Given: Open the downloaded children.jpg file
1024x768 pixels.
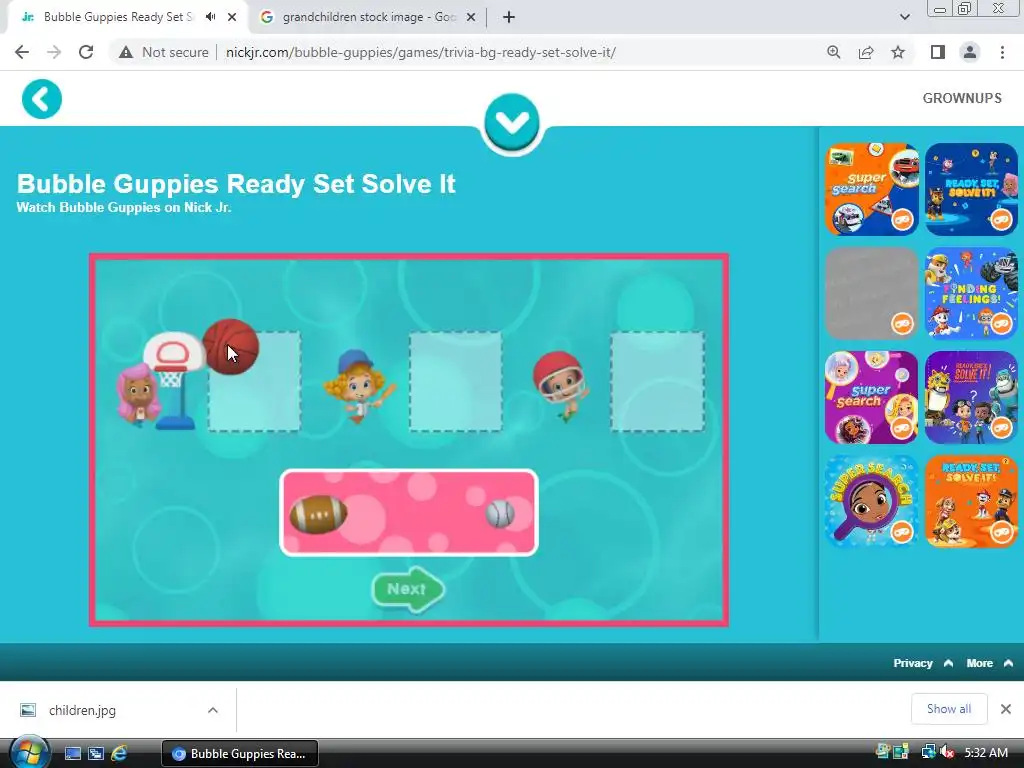Looking at the screenshot, I should (82, 711).
